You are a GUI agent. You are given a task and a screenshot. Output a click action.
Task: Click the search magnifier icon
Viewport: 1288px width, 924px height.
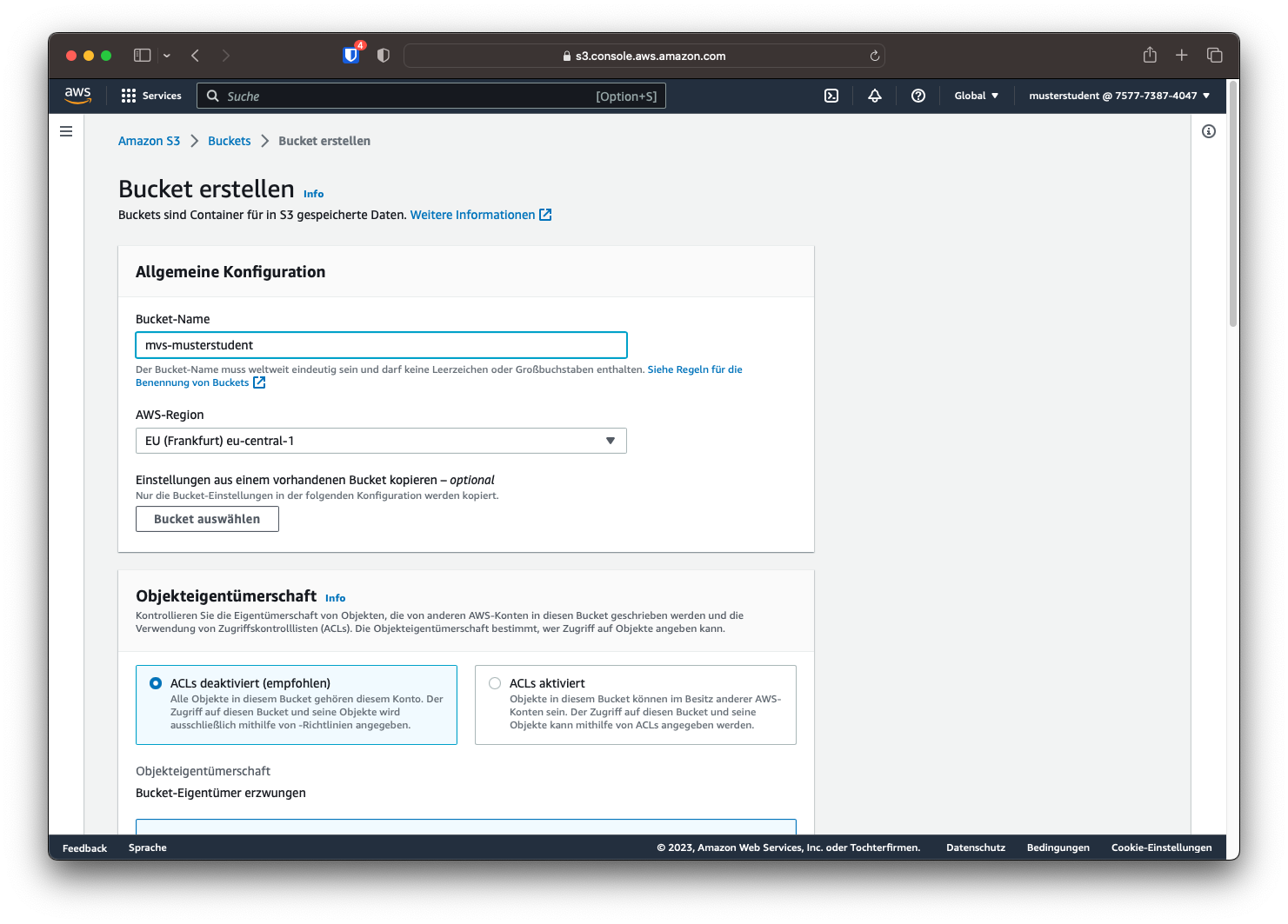coord(212,96)
